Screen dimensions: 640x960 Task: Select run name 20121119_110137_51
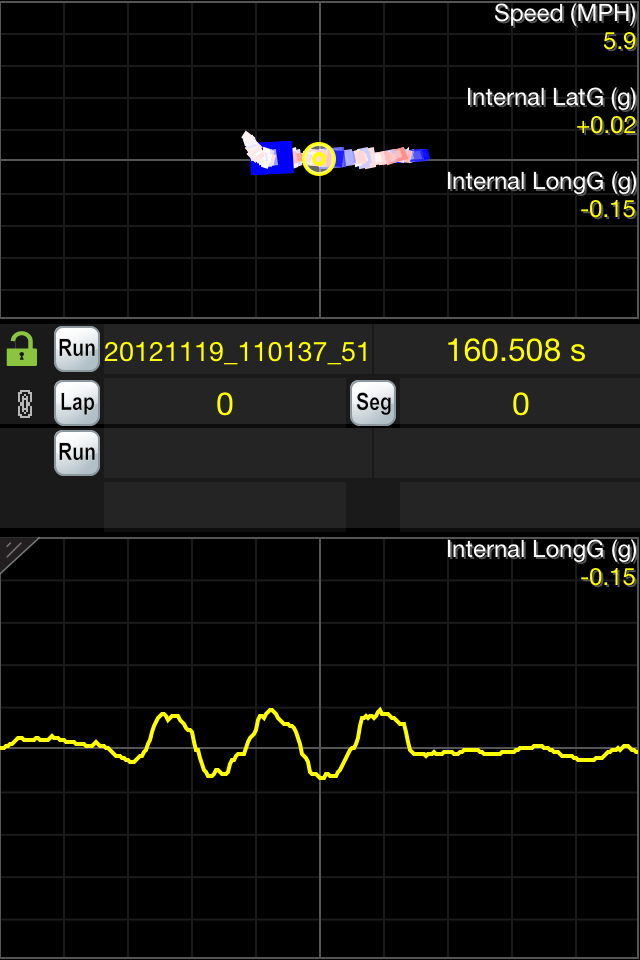[236, 351]
